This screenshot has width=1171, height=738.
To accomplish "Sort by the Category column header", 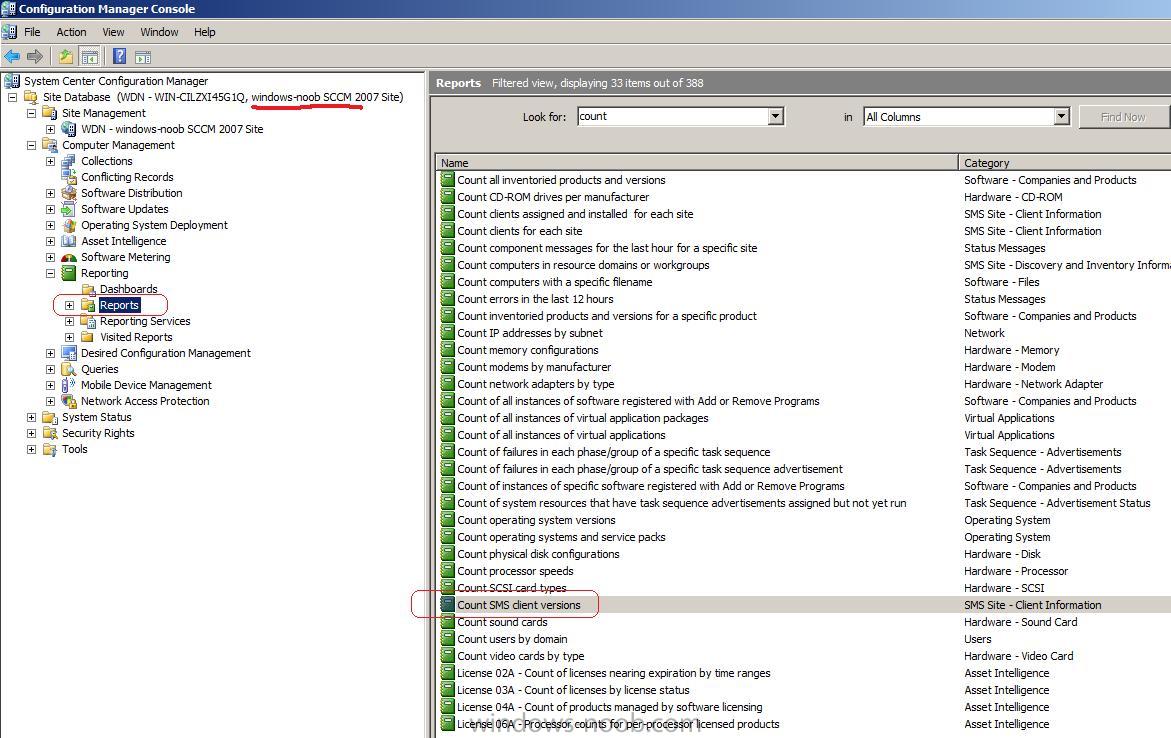I will pyautogui.click(x=1064, y=162).
